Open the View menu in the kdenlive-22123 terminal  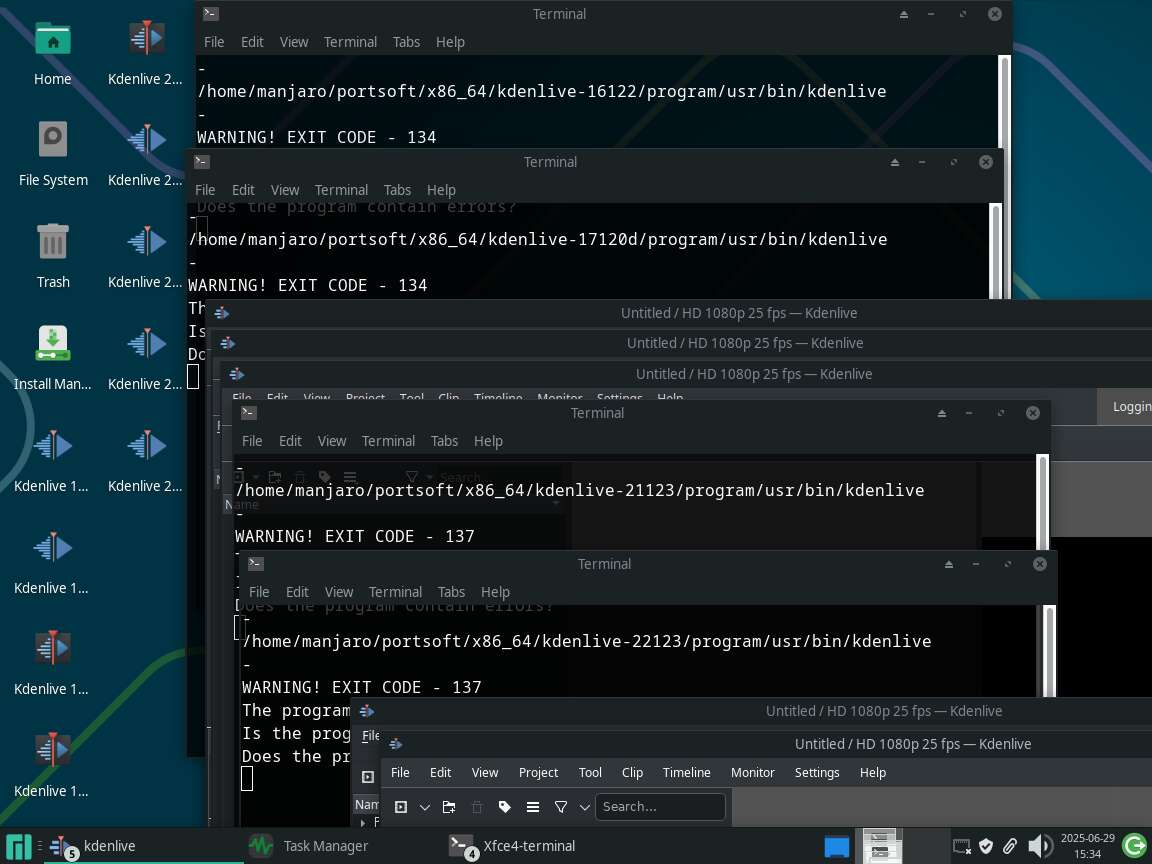tap(339, 591)
